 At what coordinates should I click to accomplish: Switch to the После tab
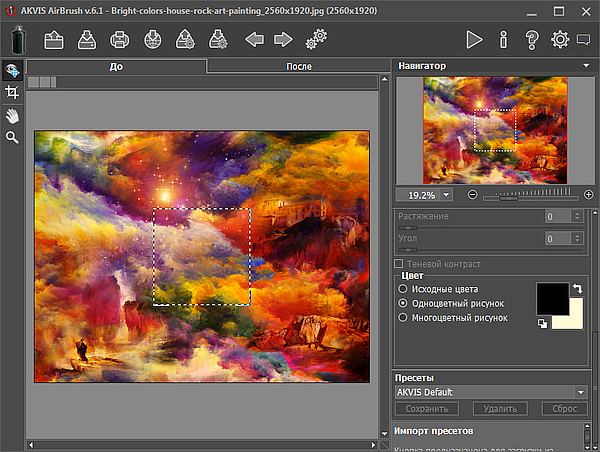click(298, 67)
